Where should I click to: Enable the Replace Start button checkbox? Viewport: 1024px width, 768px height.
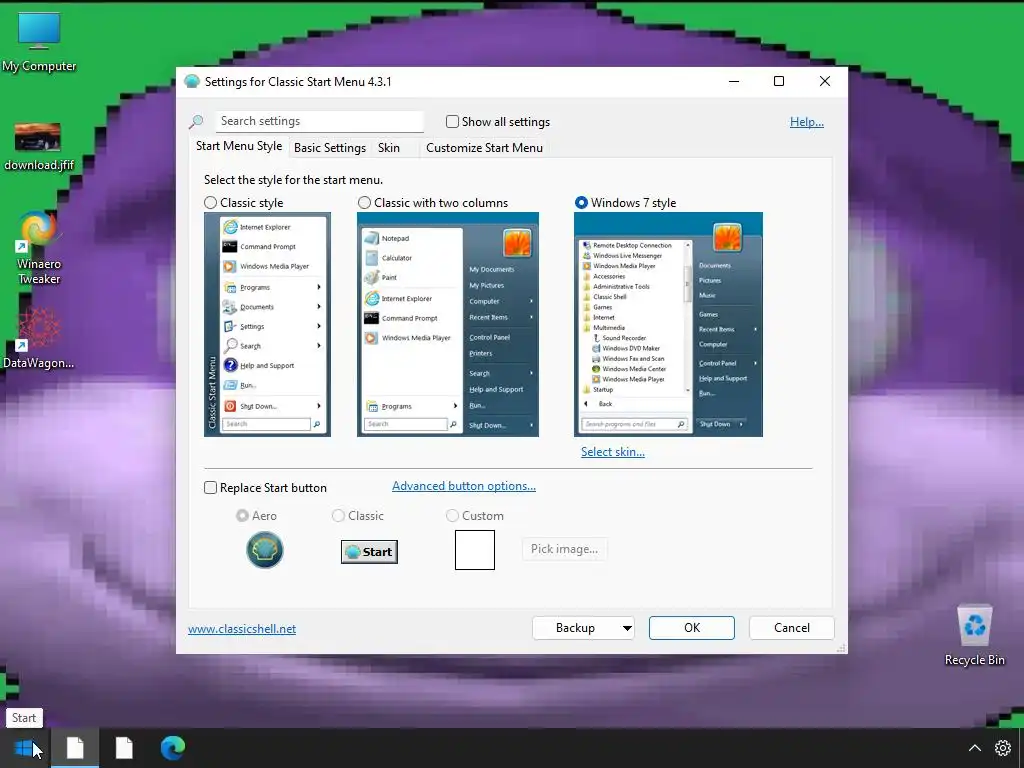[x=210, y=488]
